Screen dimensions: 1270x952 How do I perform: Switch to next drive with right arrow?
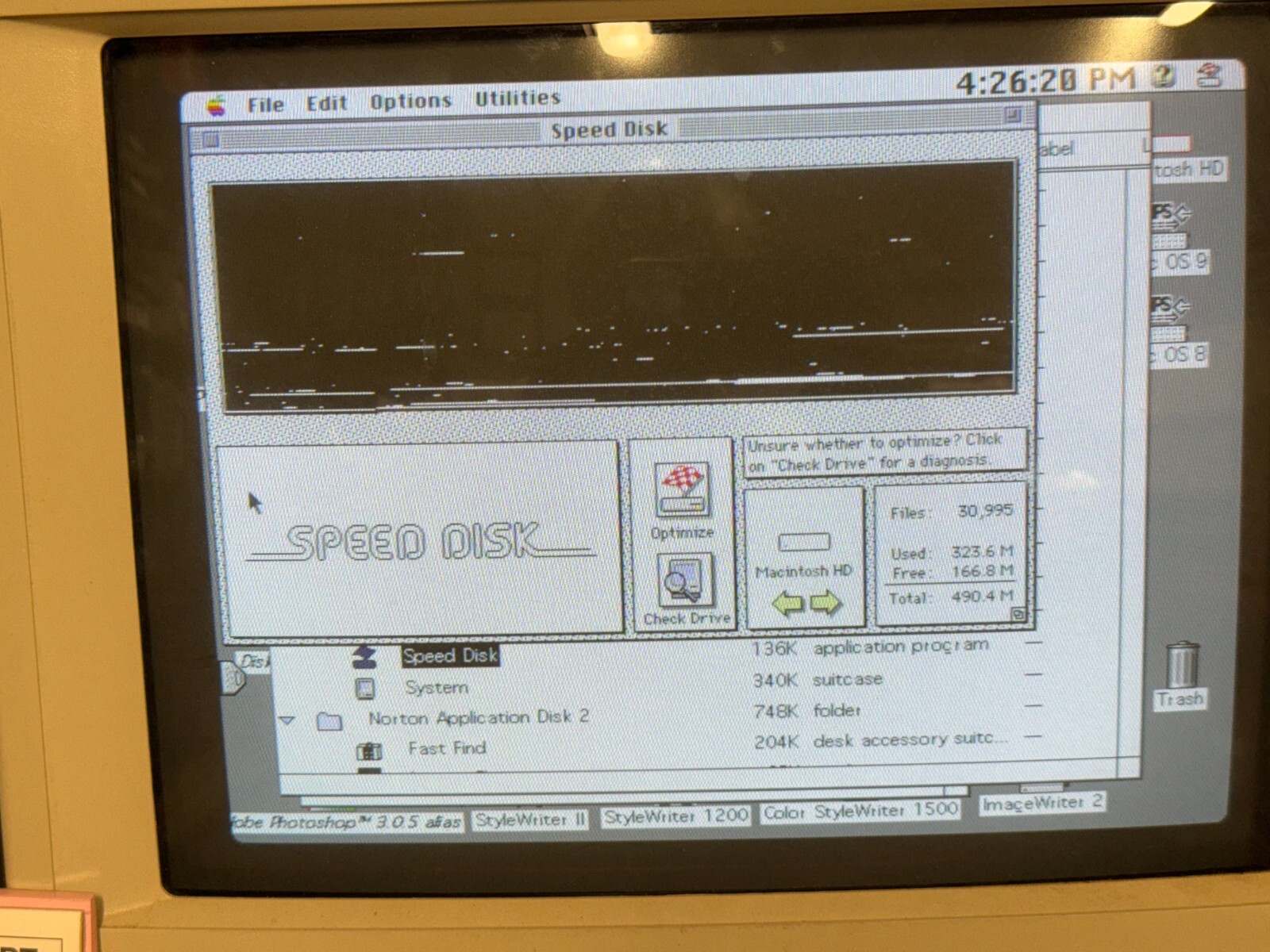[825, 603]
